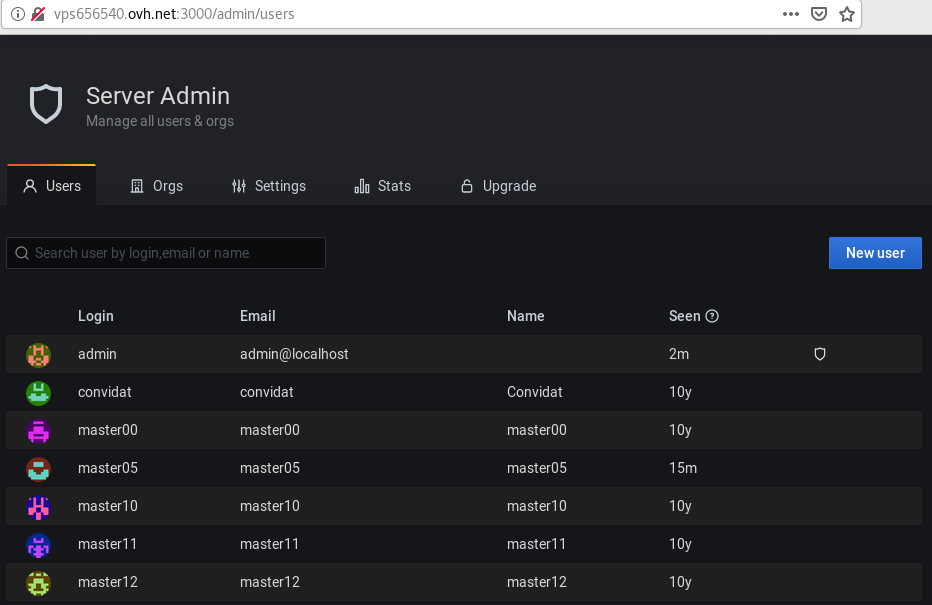Open the Orgs tab

click(x=156, y=186)
